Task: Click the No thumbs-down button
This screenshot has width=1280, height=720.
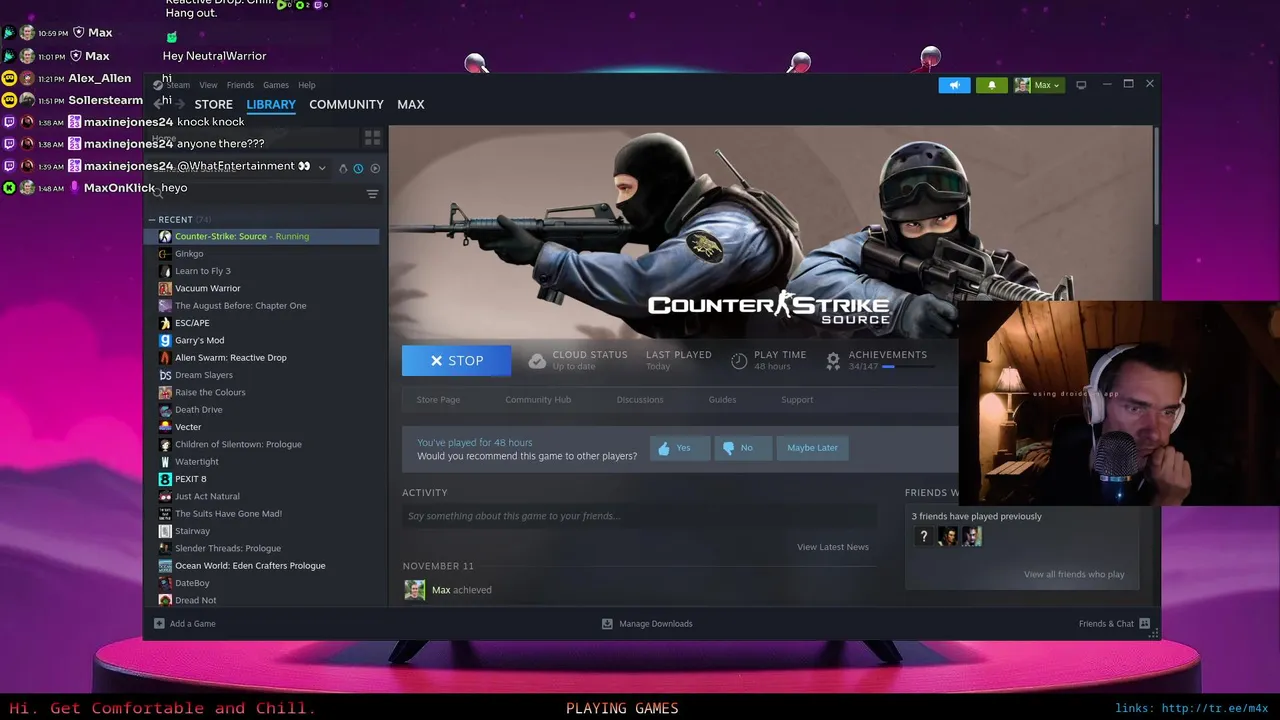Action: [x=742, y=448]
